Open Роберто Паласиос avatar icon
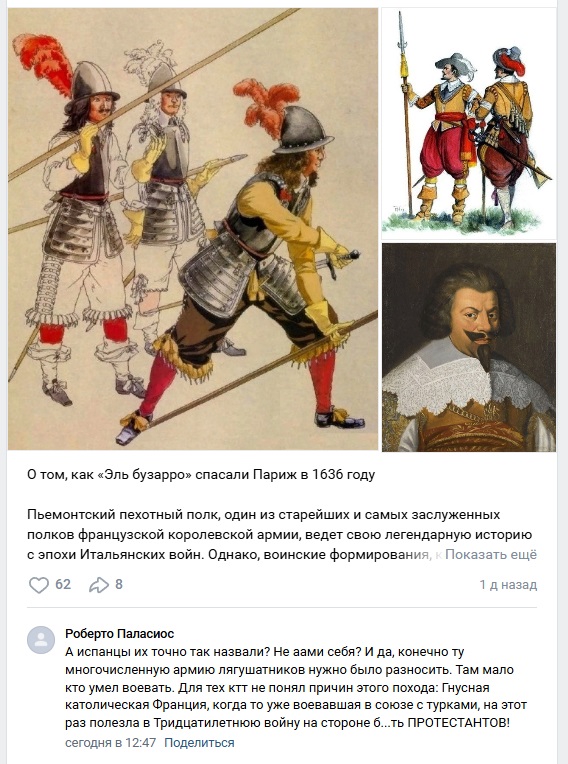The height and width of the screenshot is (764, 568). tap(41, 640)
